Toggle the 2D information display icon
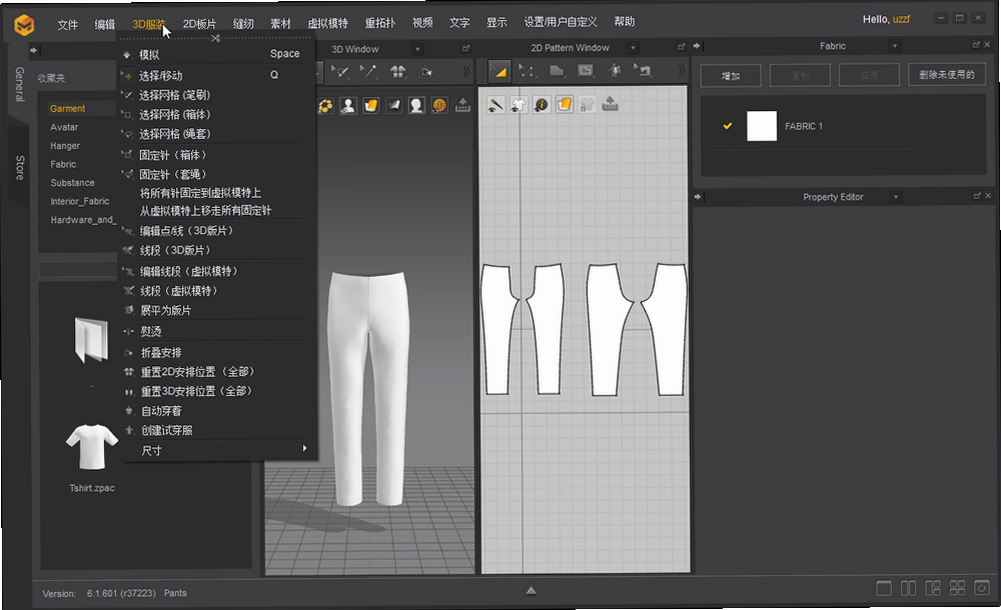Screen dimensions: 1001x610 (541, 105)
